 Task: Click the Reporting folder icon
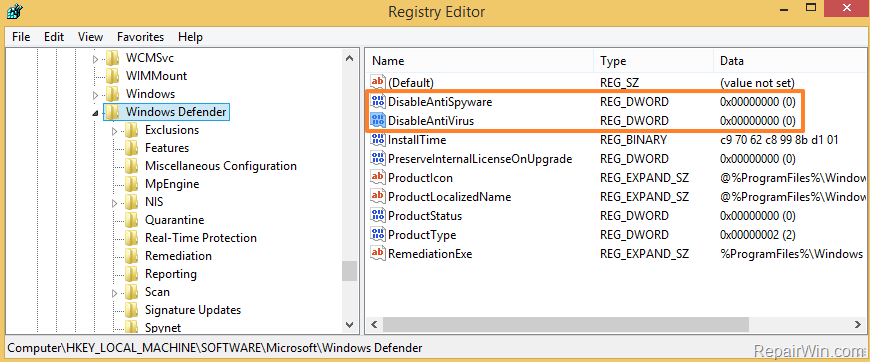coord(131,274)
